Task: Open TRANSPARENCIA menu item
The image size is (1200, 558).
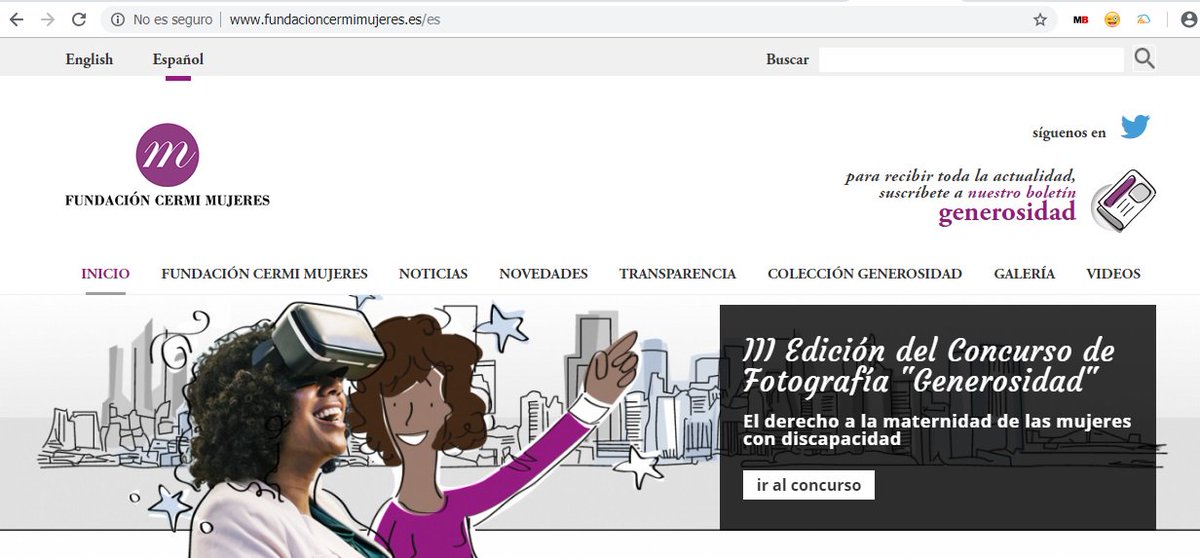Action: [x=677, y=274]
